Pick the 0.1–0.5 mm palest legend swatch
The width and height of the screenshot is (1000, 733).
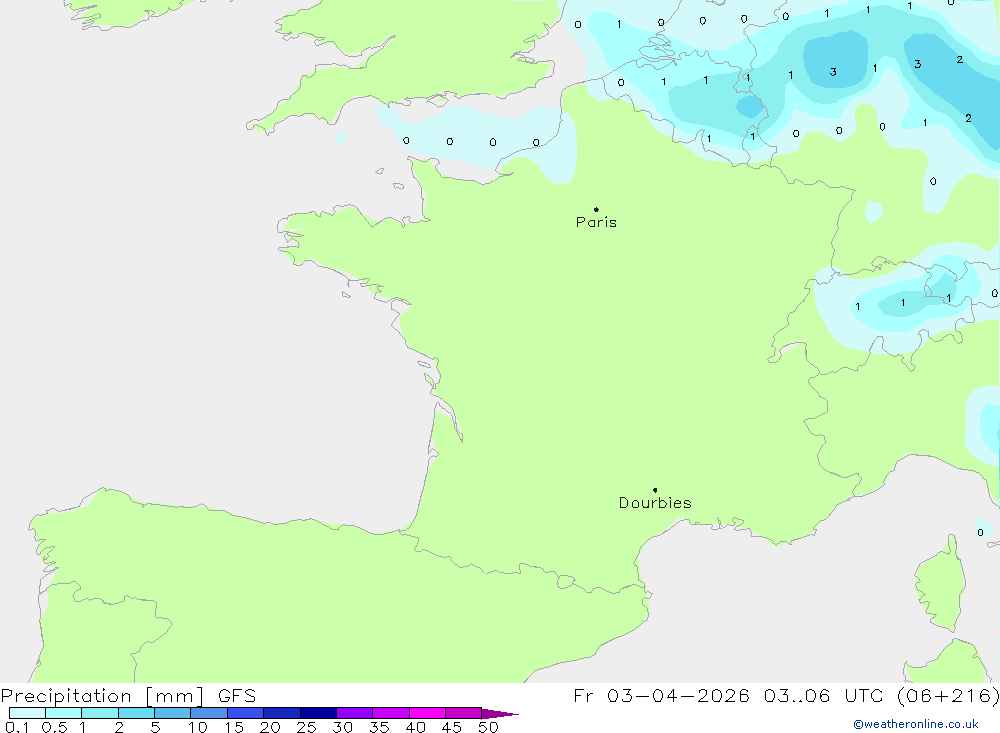(x=27, y=713)
